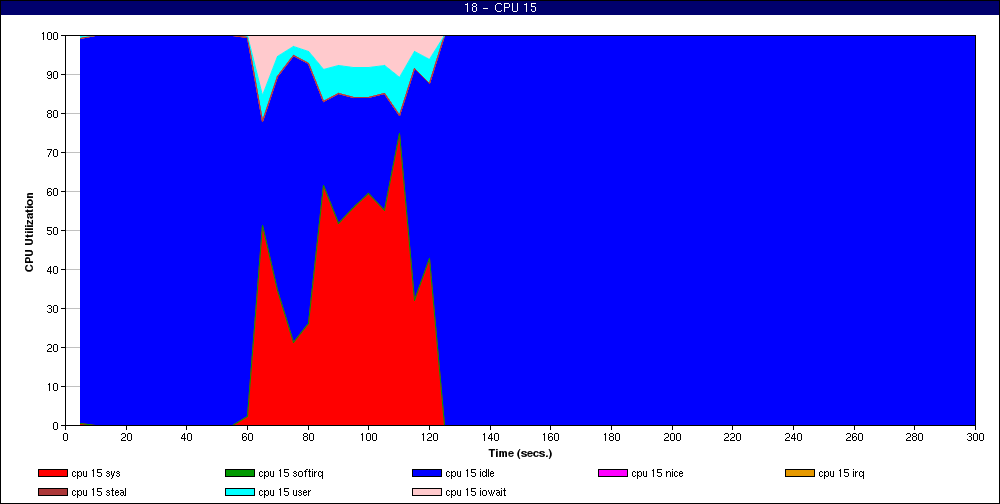The image size is (1000, 504).
Task: Click the pink iowait area at chart top
Action: point(344,50)
